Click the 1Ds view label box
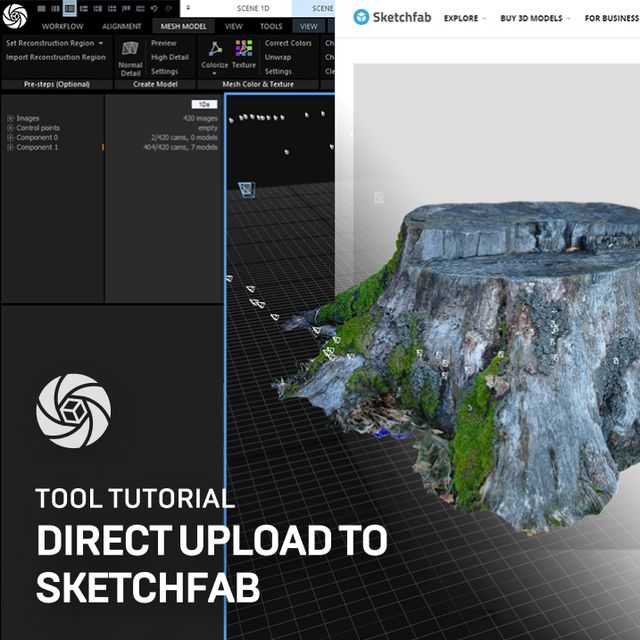 click(204, 104)
